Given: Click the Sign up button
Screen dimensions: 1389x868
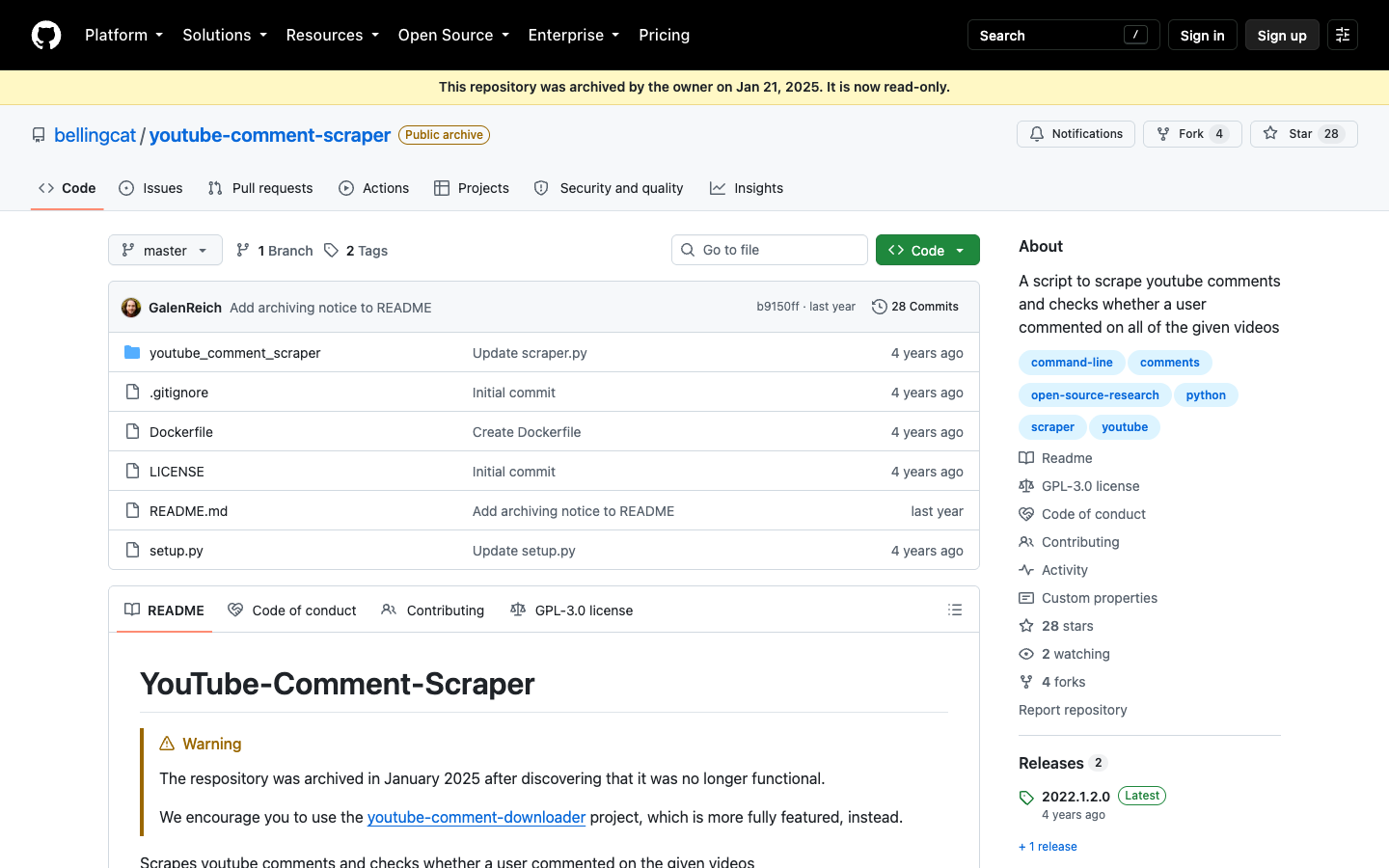Looking at the screenshot, I should tap(1282, 35).
